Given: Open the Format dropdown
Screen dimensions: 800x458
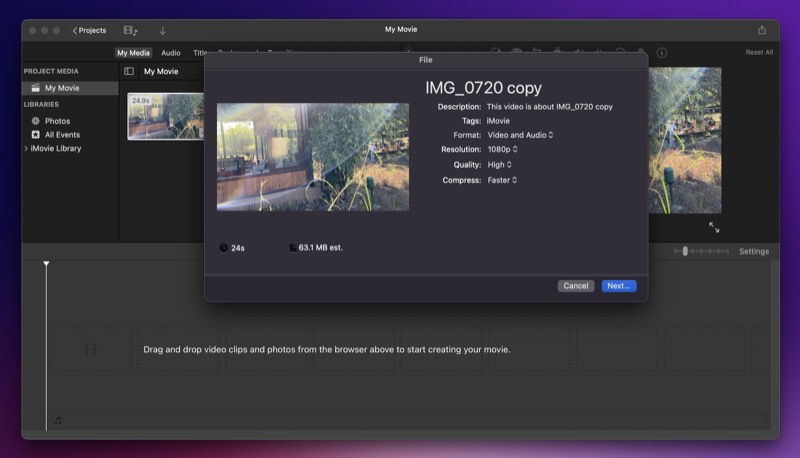Looking at the screenshot, I should [x=520, y=135].
